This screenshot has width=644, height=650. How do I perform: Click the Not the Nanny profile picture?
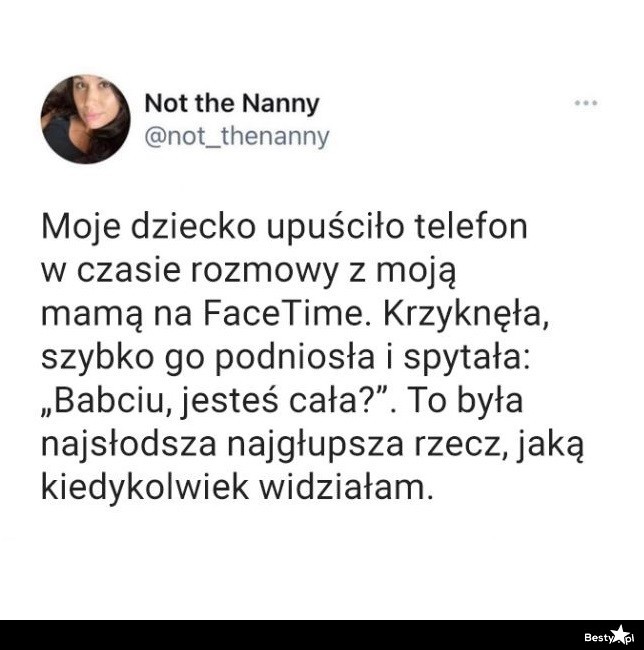pos(86,119)
